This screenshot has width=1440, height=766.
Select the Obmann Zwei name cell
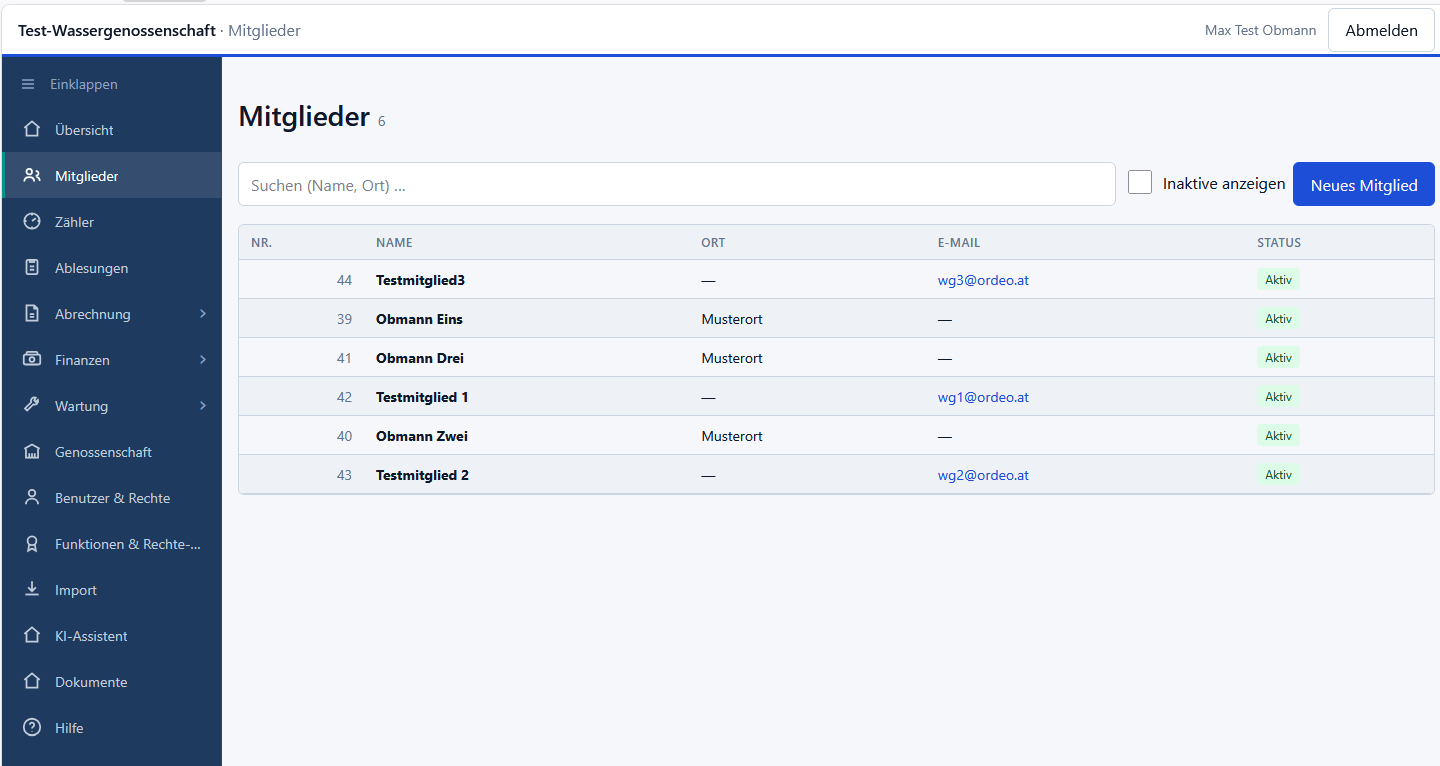(422, 436)
